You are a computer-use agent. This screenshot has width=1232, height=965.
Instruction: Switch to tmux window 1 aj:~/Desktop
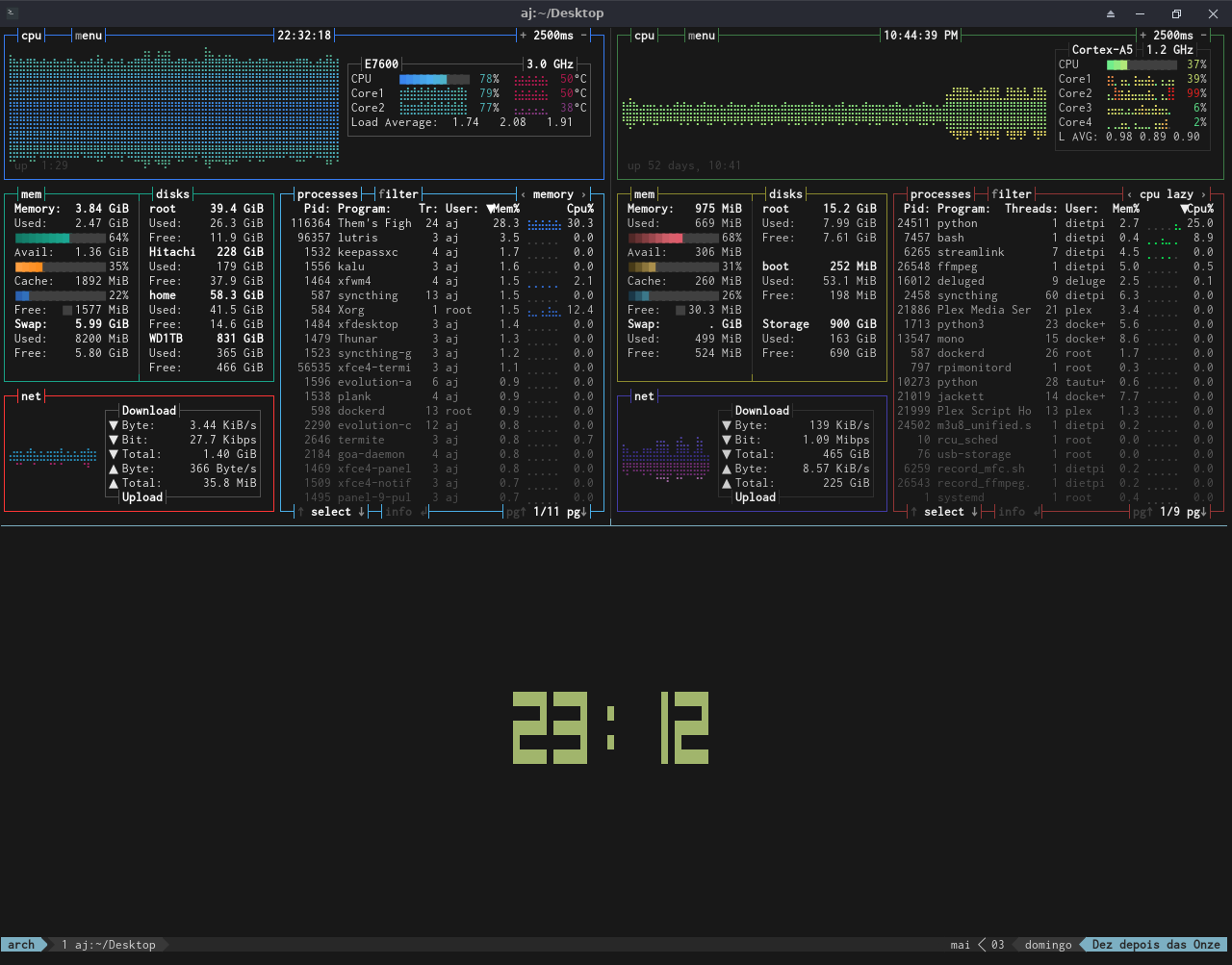[x=106, y=945]
